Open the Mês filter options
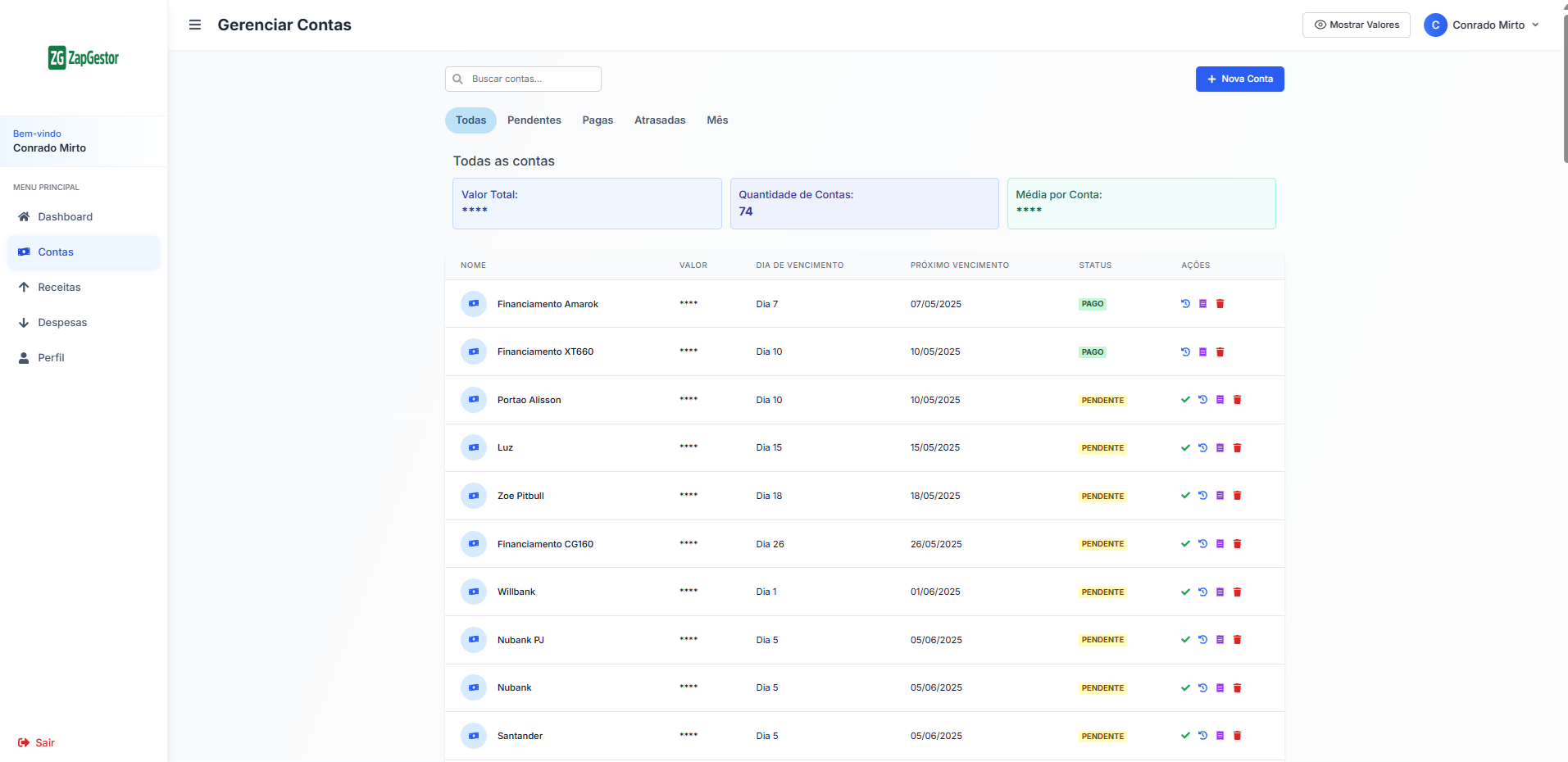 click(716, 120)
